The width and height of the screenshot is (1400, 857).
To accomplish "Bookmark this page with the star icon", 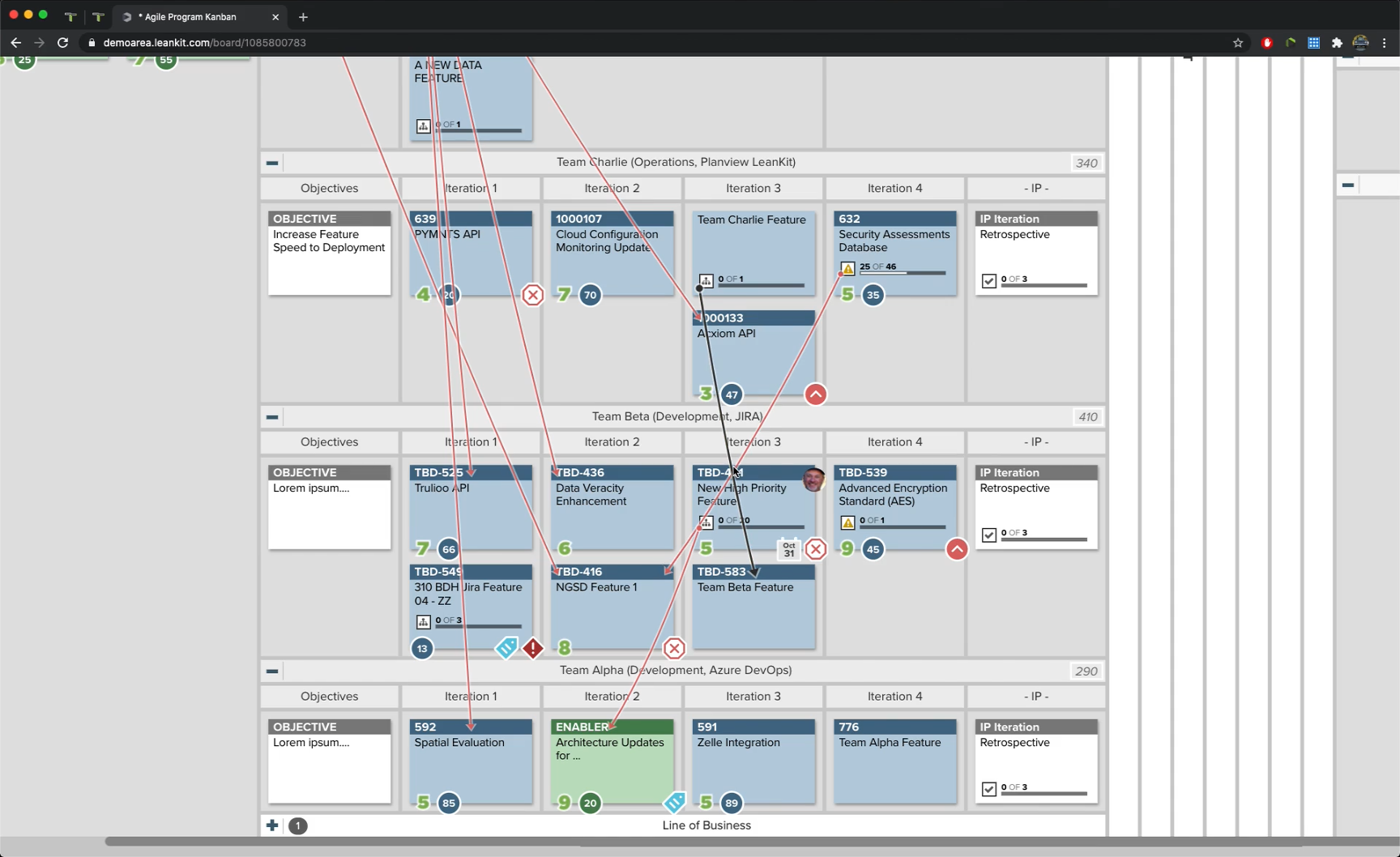I will pos(1238,43).
